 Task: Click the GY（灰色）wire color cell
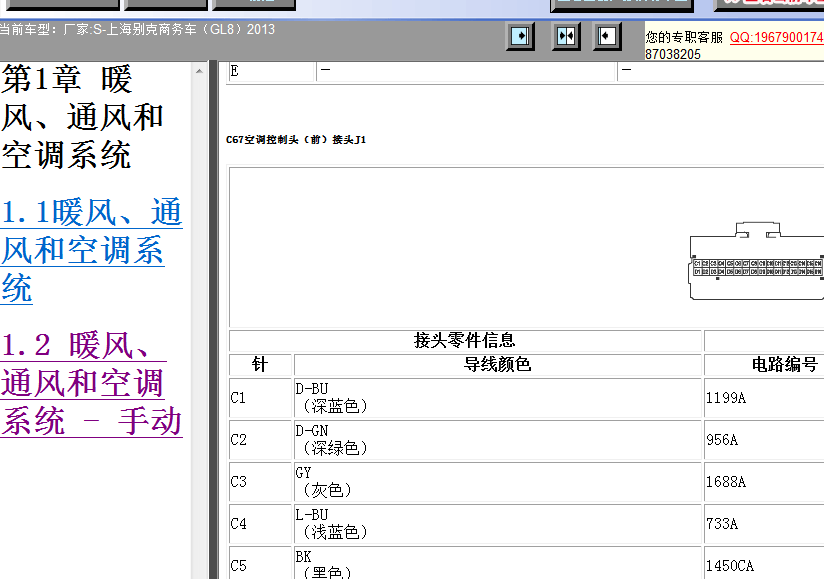pyautogui.click(x=497, y=482)
